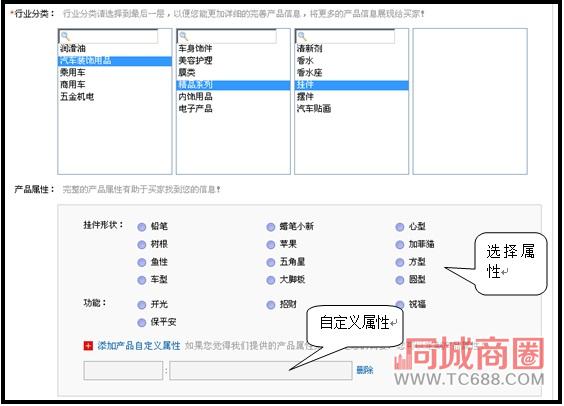The height and width of the screenshot is (406, 564).
Task: Click 添加产品自定义属性 link
Action: (x=139, y=346)
